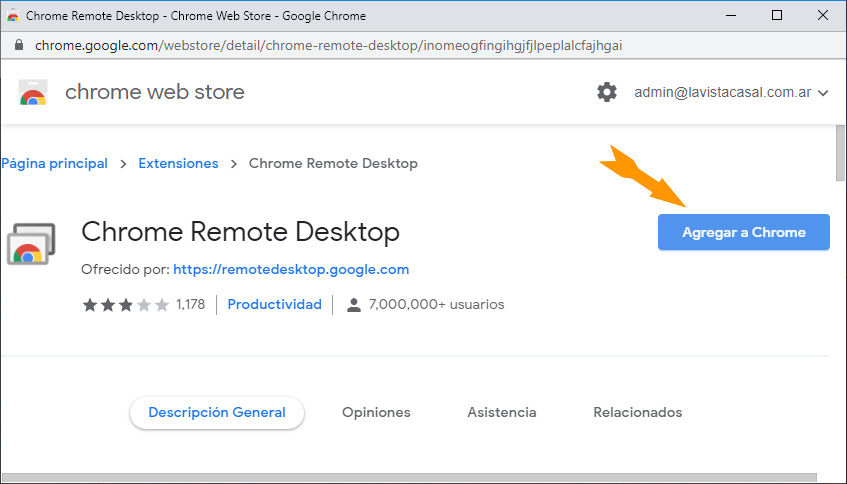Image resolution: width=847 pixels, height=484 pixels.
Task: Click the star rating icons
Action: [x=125, y=305]
